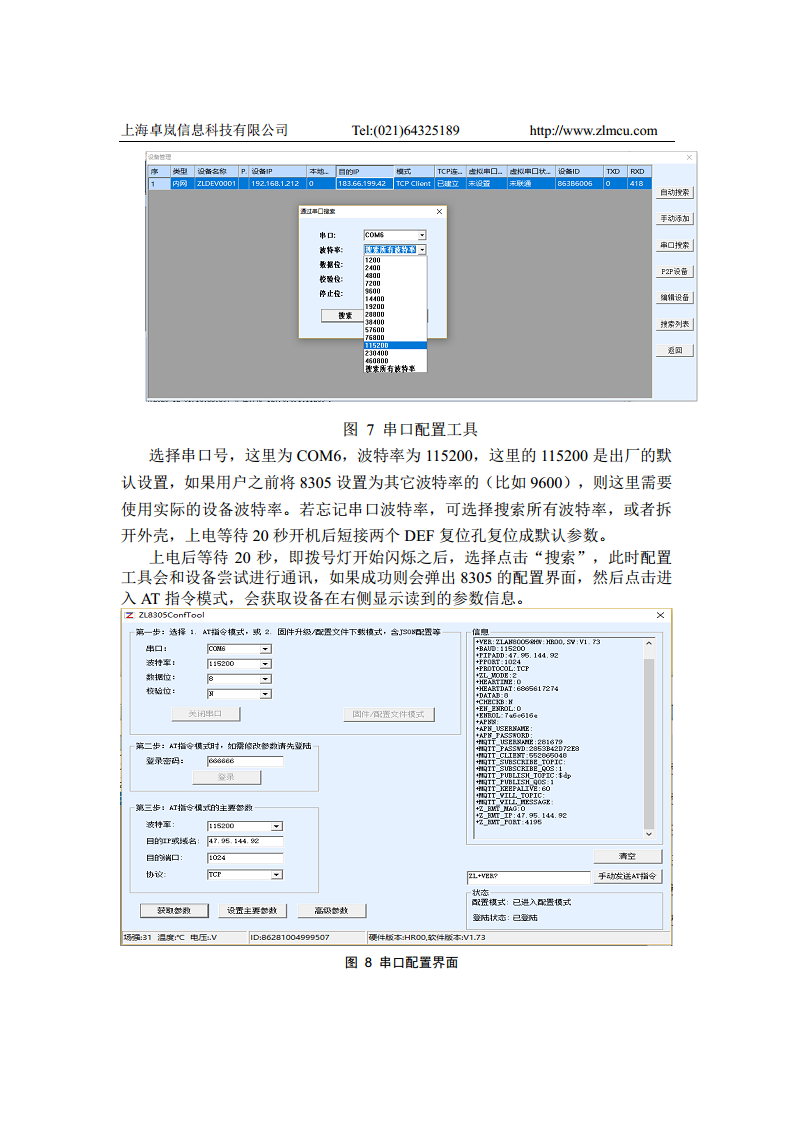Click the 获取参数 button
The width and height of the screenshot is (793, 1122).
click(x=174, y=911)
